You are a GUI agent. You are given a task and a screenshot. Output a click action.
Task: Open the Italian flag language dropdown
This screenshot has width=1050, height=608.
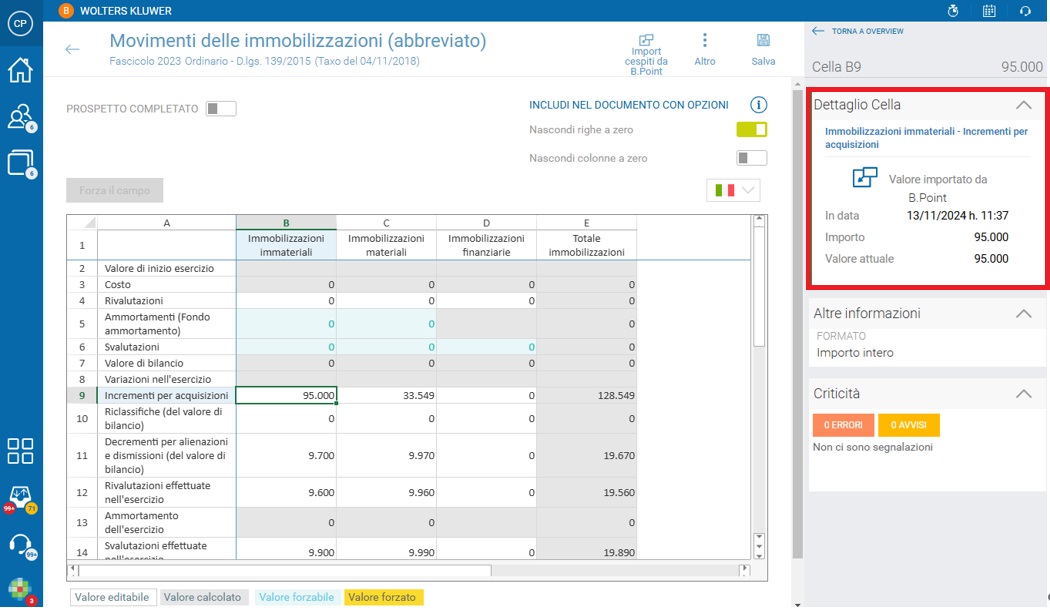[x=733, y=190]
